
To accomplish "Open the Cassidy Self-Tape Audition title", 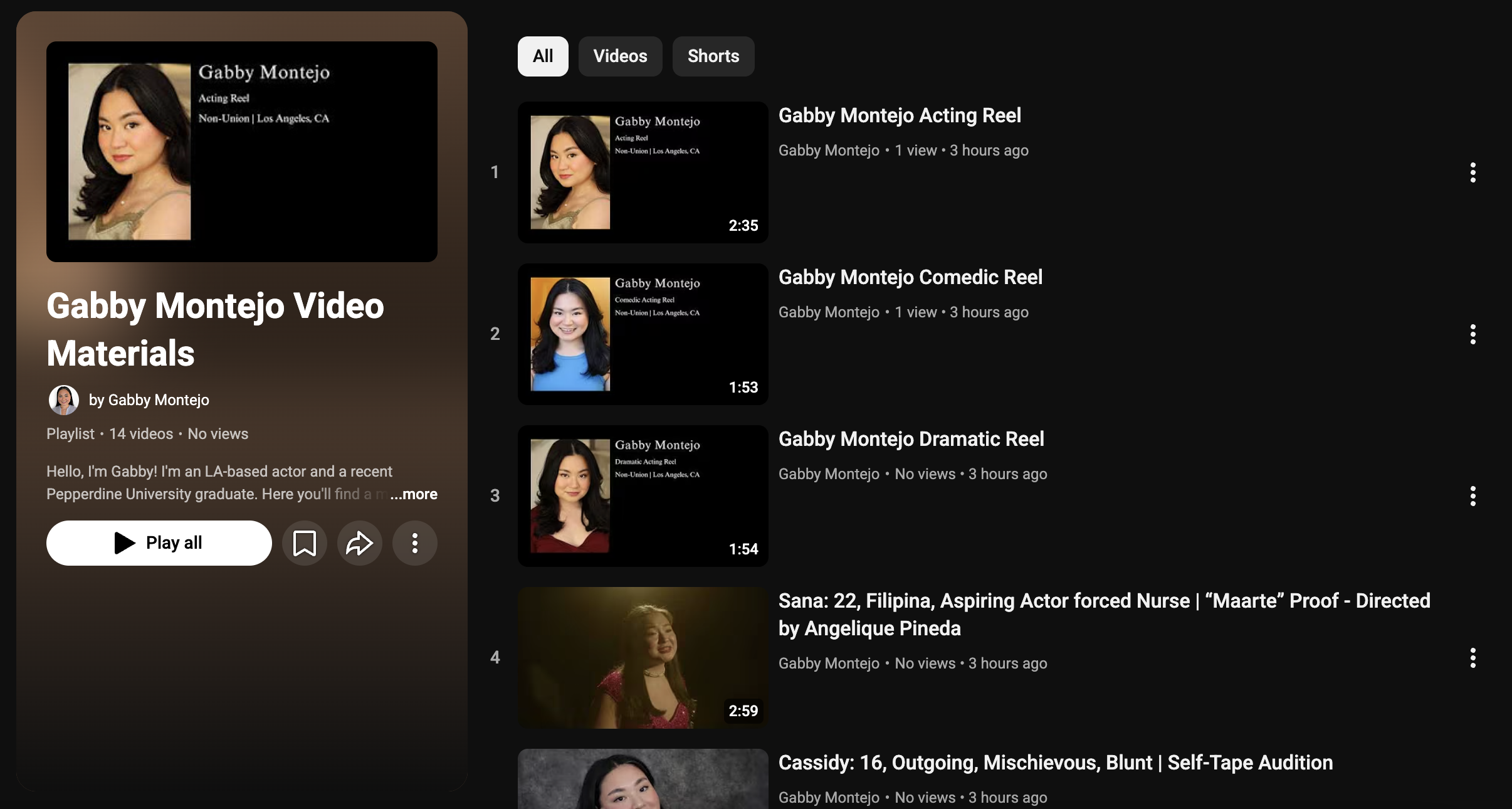I will coord(1055,763).
